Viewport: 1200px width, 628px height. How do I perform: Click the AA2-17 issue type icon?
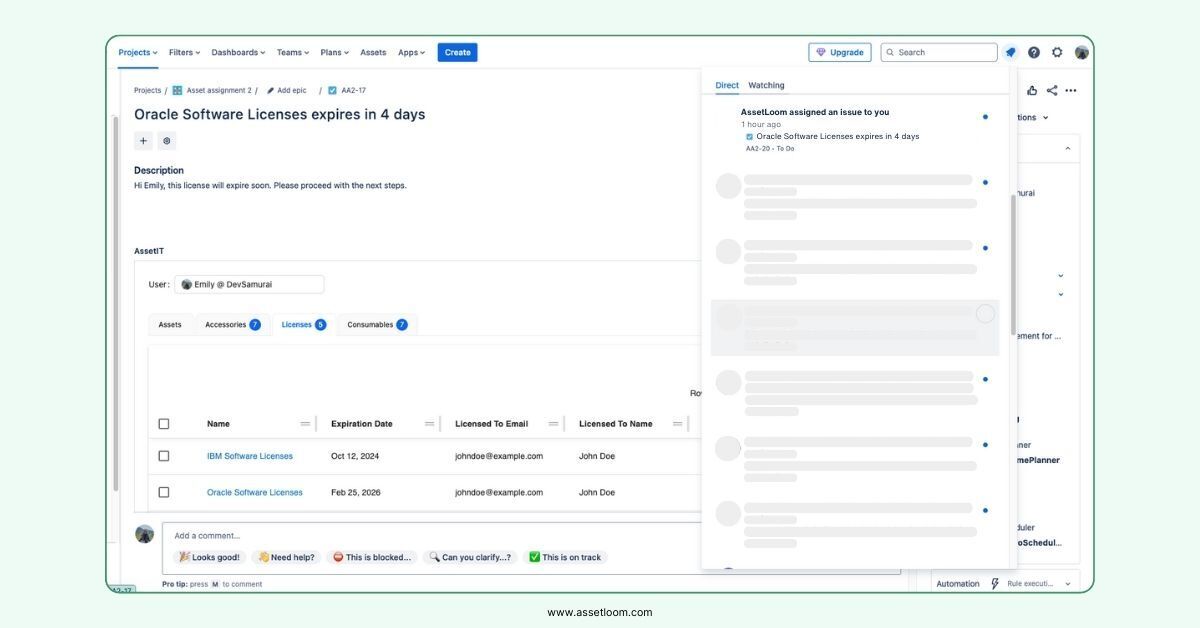click(332, 90)
